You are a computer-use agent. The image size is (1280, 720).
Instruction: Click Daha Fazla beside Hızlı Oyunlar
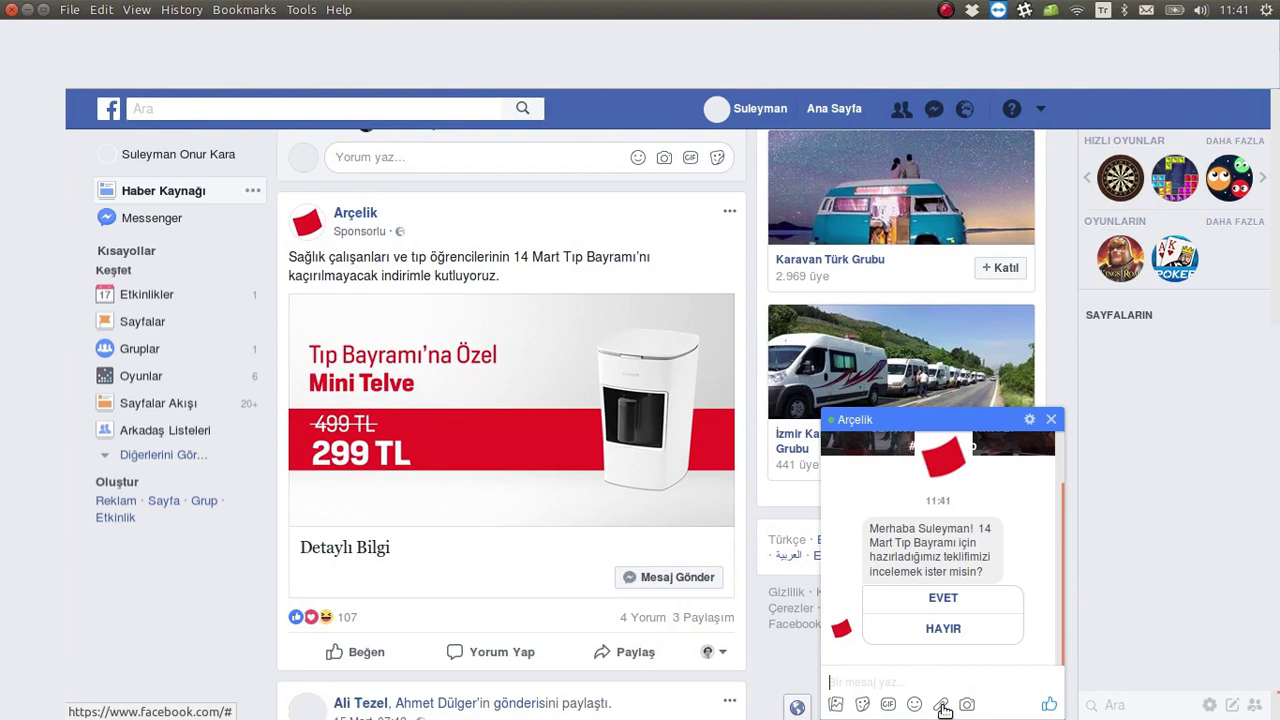click(1235, 141)
